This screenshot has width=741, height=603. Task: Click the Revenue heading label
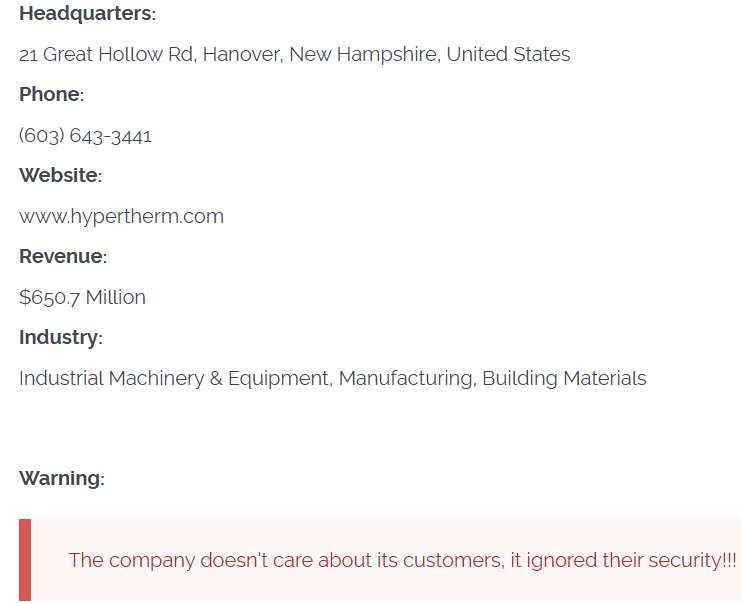point(62,256)
